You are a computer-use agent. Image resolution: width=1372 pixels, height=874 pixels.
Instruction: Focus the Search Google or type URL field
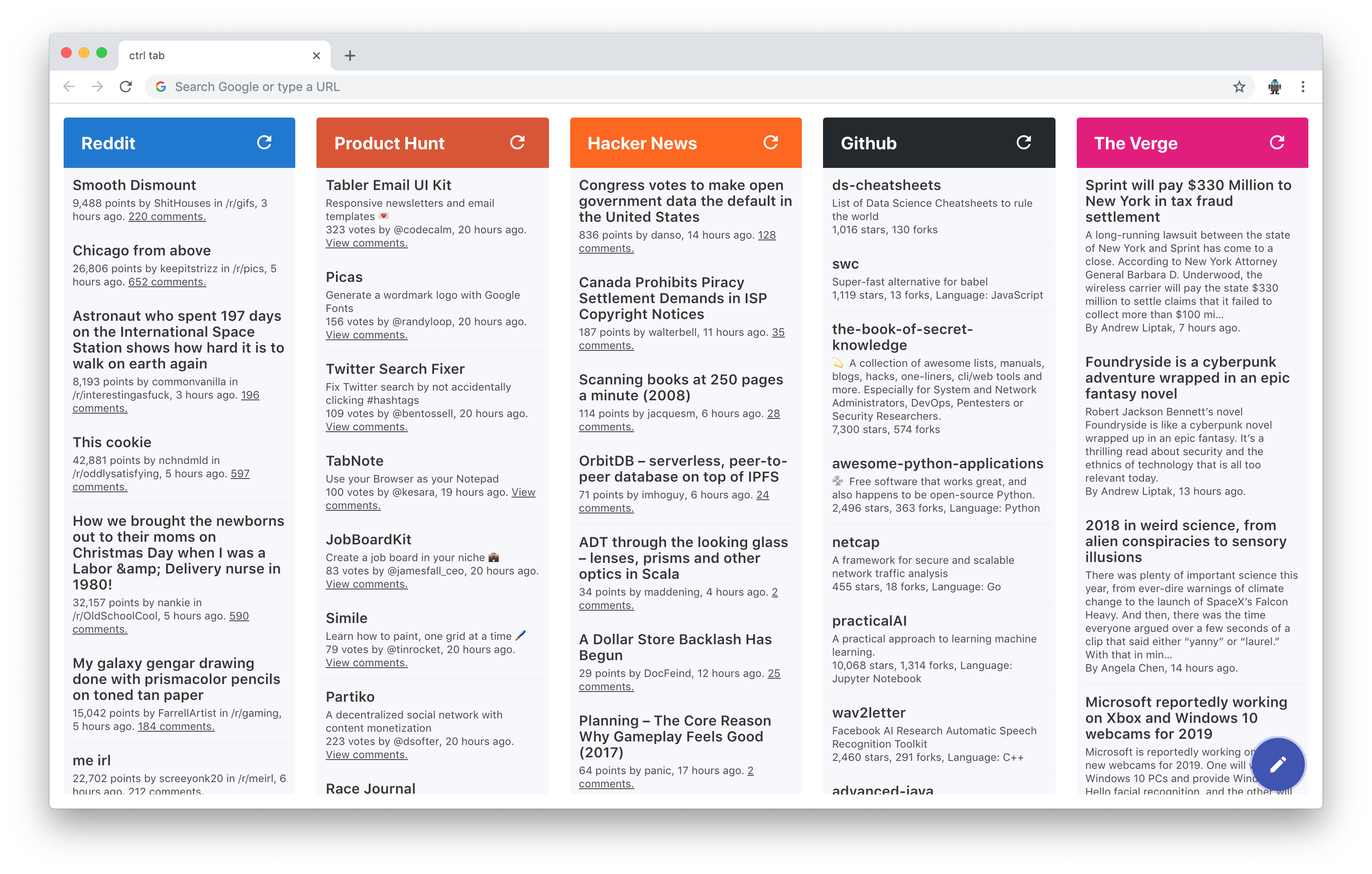coord(684,87)
